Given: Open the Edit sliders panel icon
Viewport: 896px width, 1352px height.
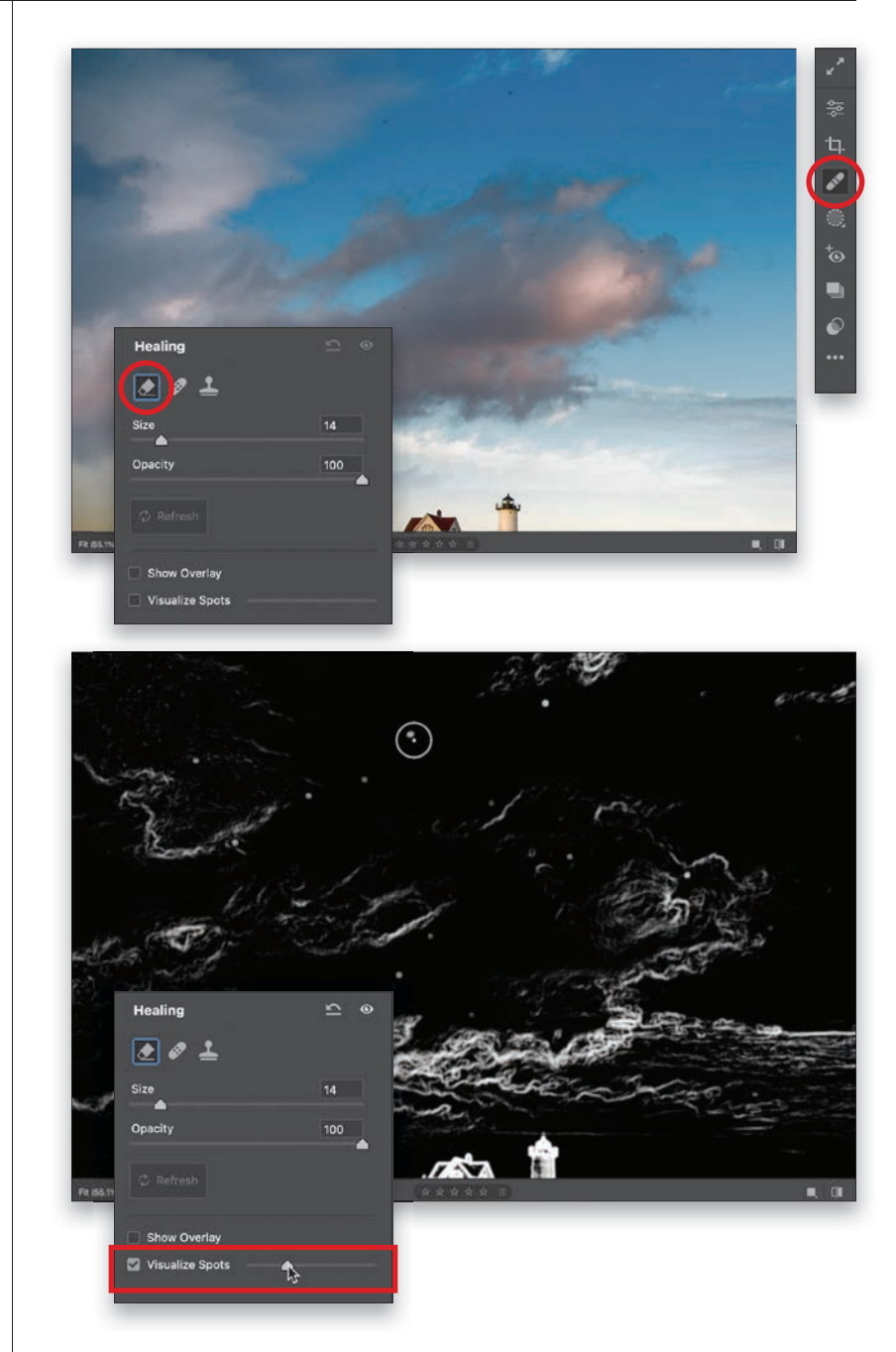Looking at the screenshot, I should click(835, 108).
